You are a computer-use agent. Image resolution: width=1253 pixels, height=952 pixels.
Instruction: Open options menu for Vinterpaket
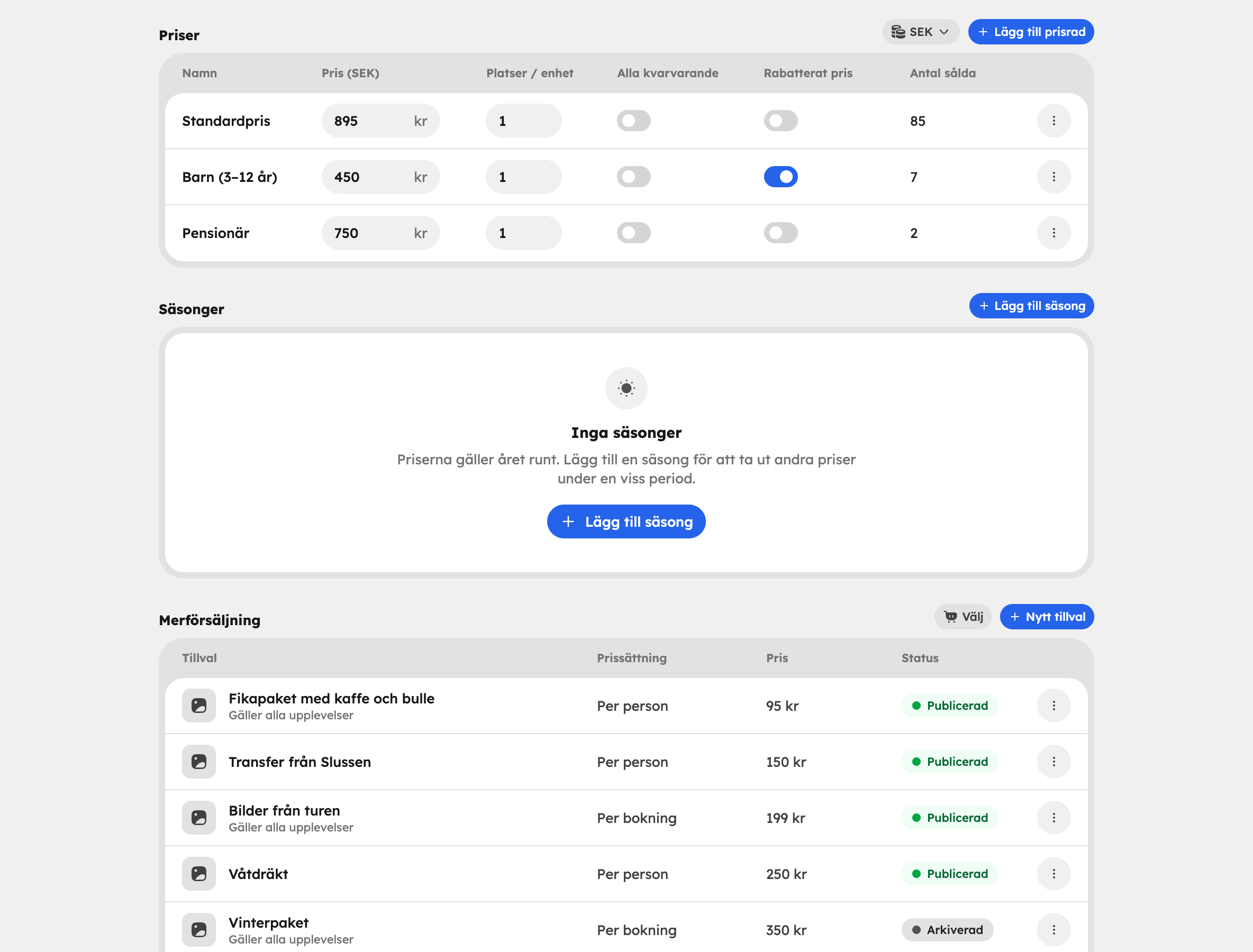(1054, 930)
